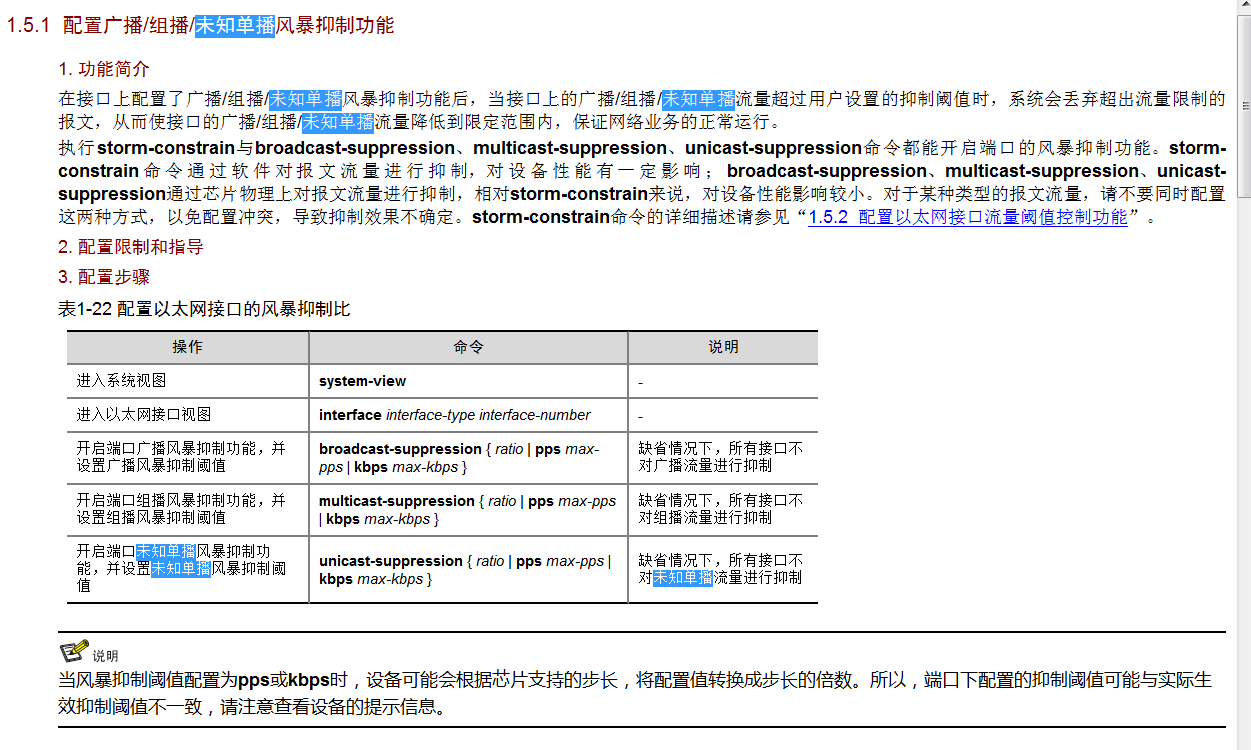The width and height of the screenshot is (1251, 750).
Task: Click the paragraph starting 在接口上配置了广播/组播
Action: (642, 111)
